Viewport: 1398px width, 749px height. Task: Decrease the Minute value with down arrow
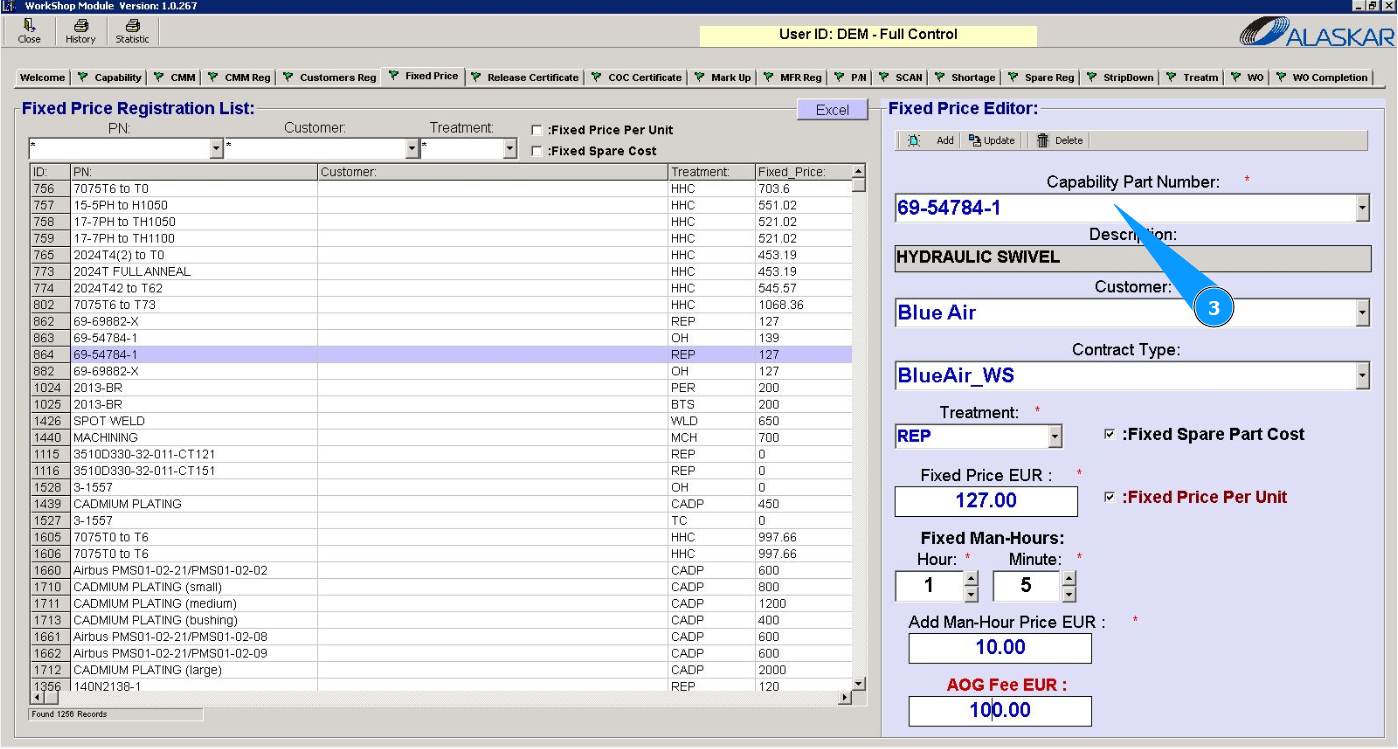pyautogui.click(x=1069, y=594)
